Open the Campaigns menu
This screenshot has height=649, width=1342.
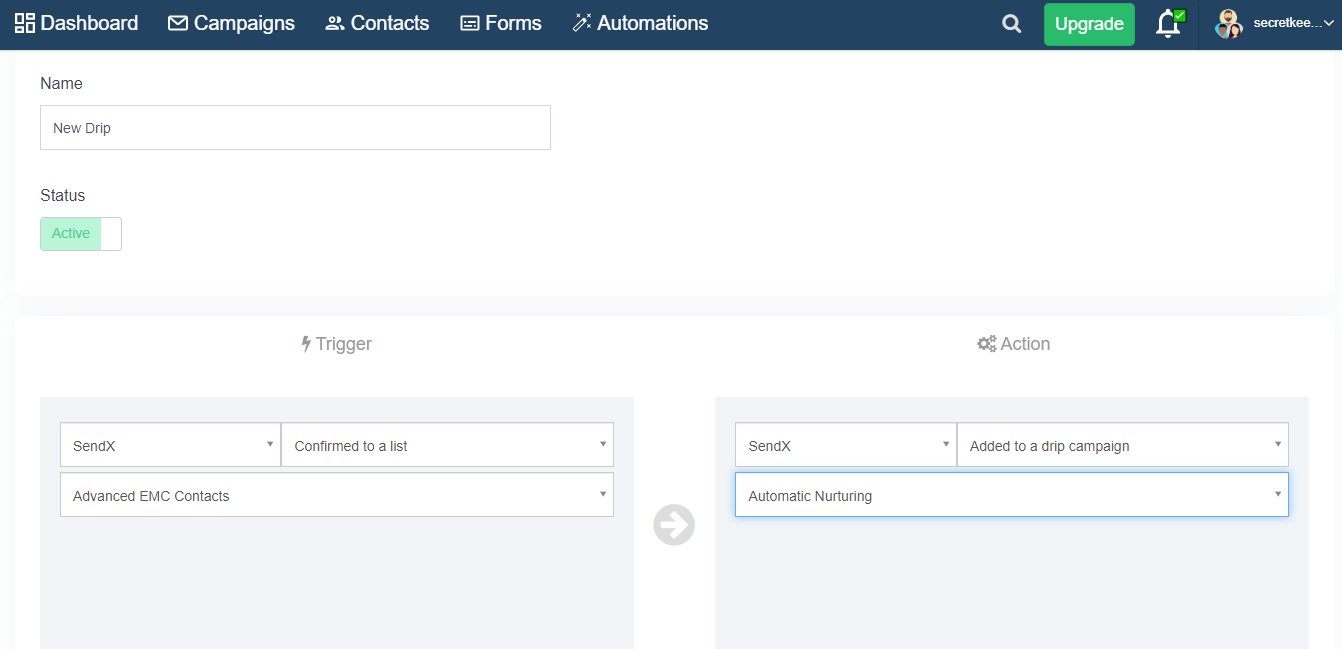tap(231, 23)
